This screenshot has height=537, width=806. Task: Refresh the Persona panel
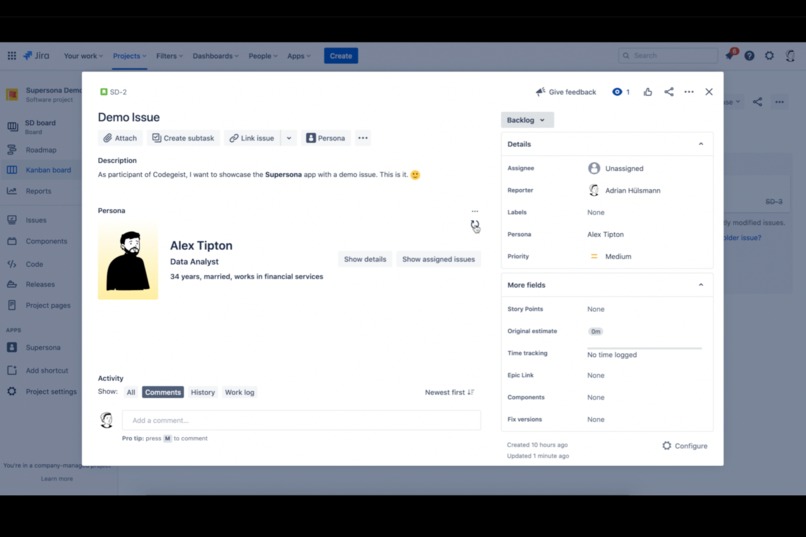[x=474, y=225]
